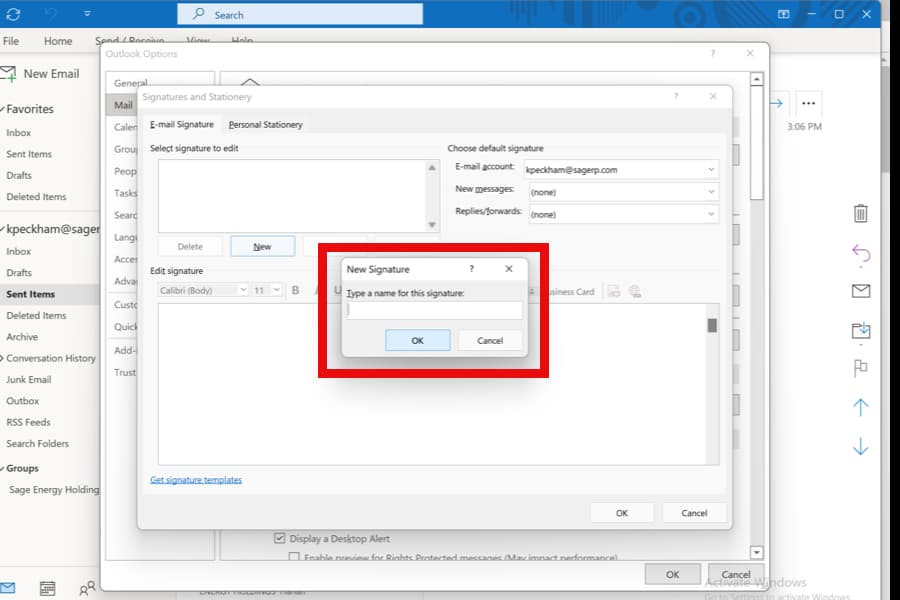Click the signature name input field
This screenshot has height=600, width=900.
(x=434, y=309)
